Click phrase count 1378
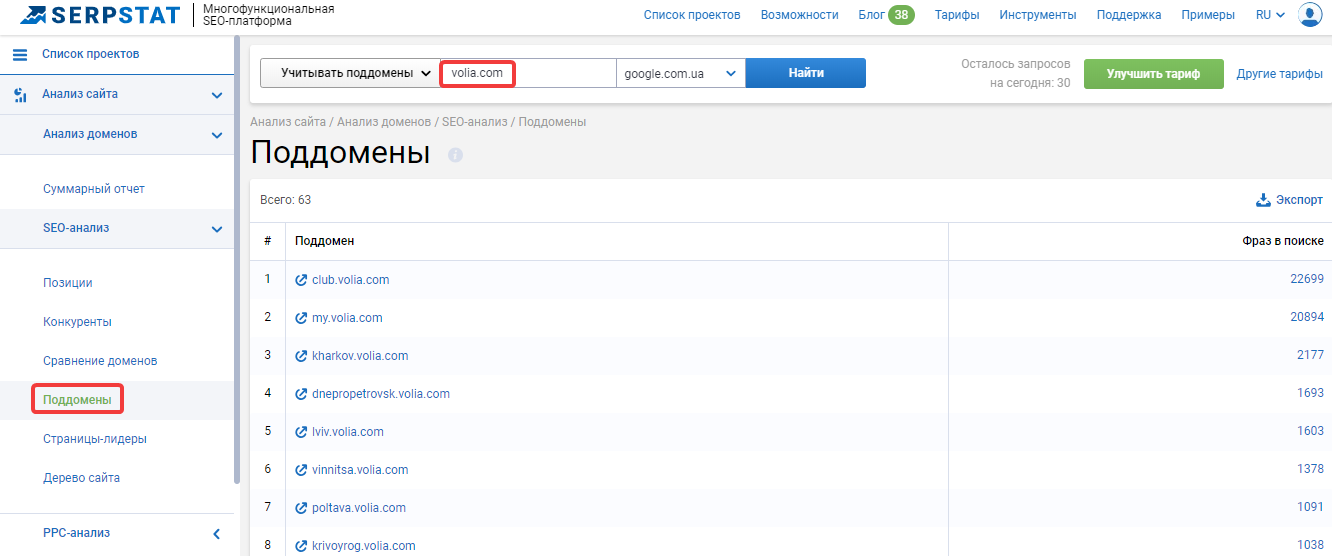1332x556 pixels. pos(1310,470)
